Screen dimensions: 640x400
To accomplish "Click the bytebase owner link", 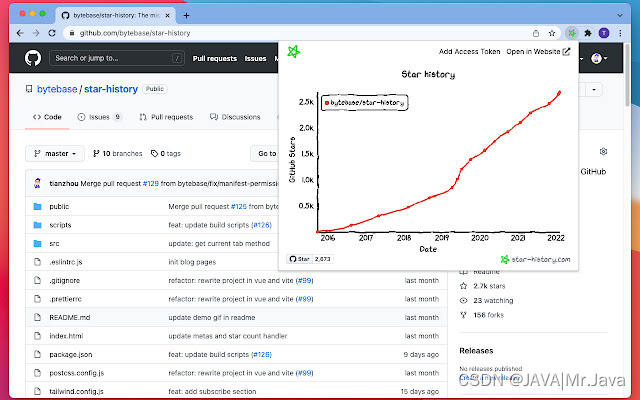I will (x=57, y=89).
